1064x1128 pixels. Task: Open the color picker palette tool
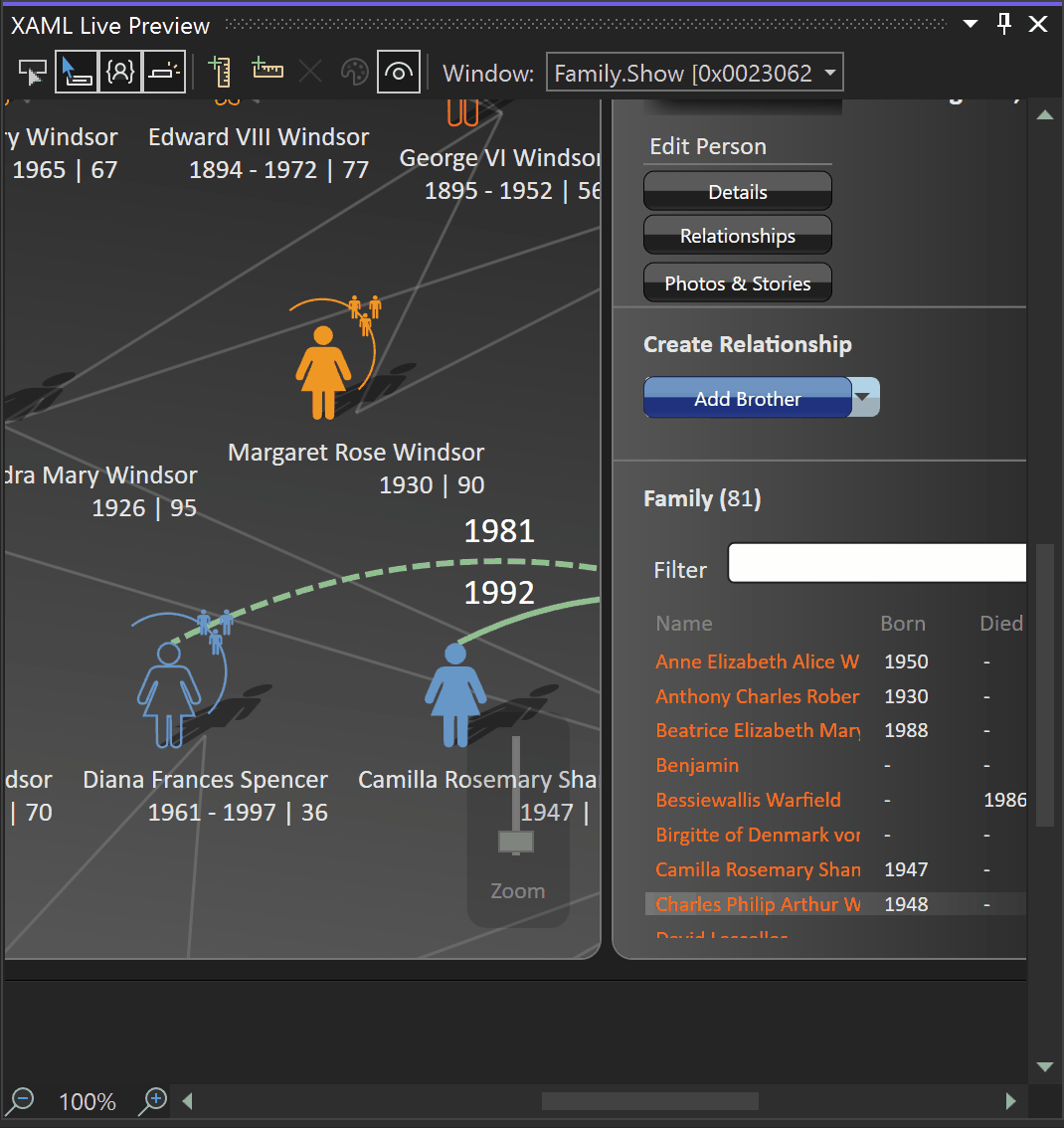[x=353, y=72]
